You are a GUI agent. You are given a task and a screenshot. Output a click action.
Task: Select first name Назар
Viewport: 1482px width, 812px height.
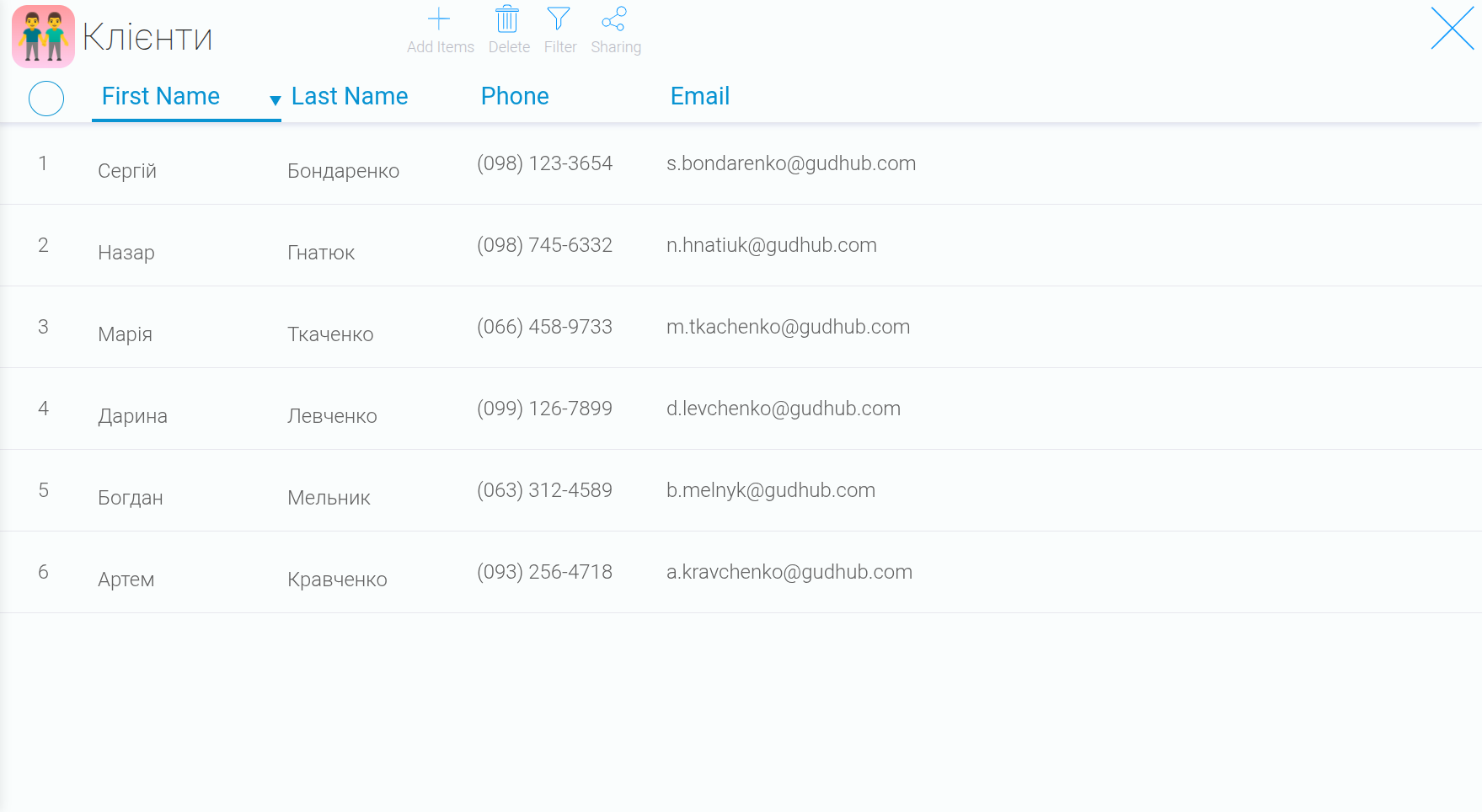coord(126,253)
